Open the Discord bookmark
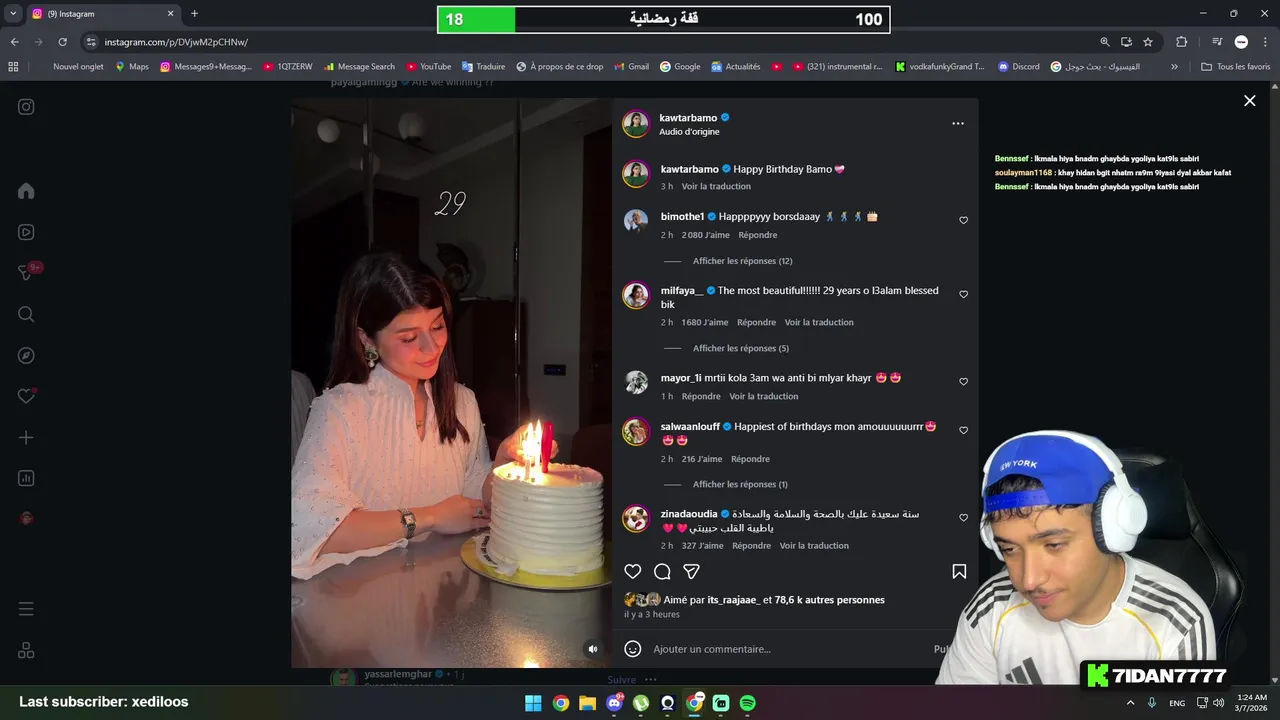 click(x=1018, y=67)
